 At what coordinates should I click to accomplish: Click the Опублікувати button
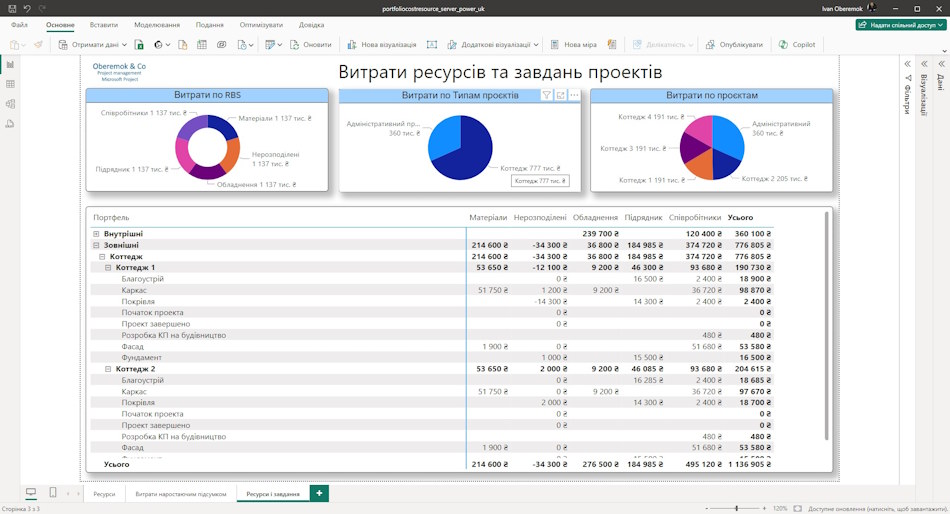[x=734, y=44]
